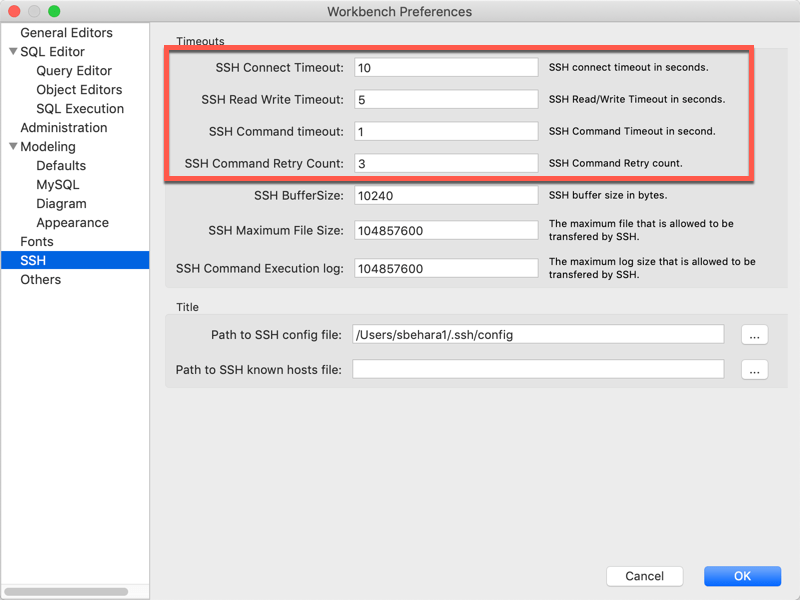Screen dimensions: 800x600
Task: Expand the SQL Editor disclosure triangle
Action: [13, 51]
